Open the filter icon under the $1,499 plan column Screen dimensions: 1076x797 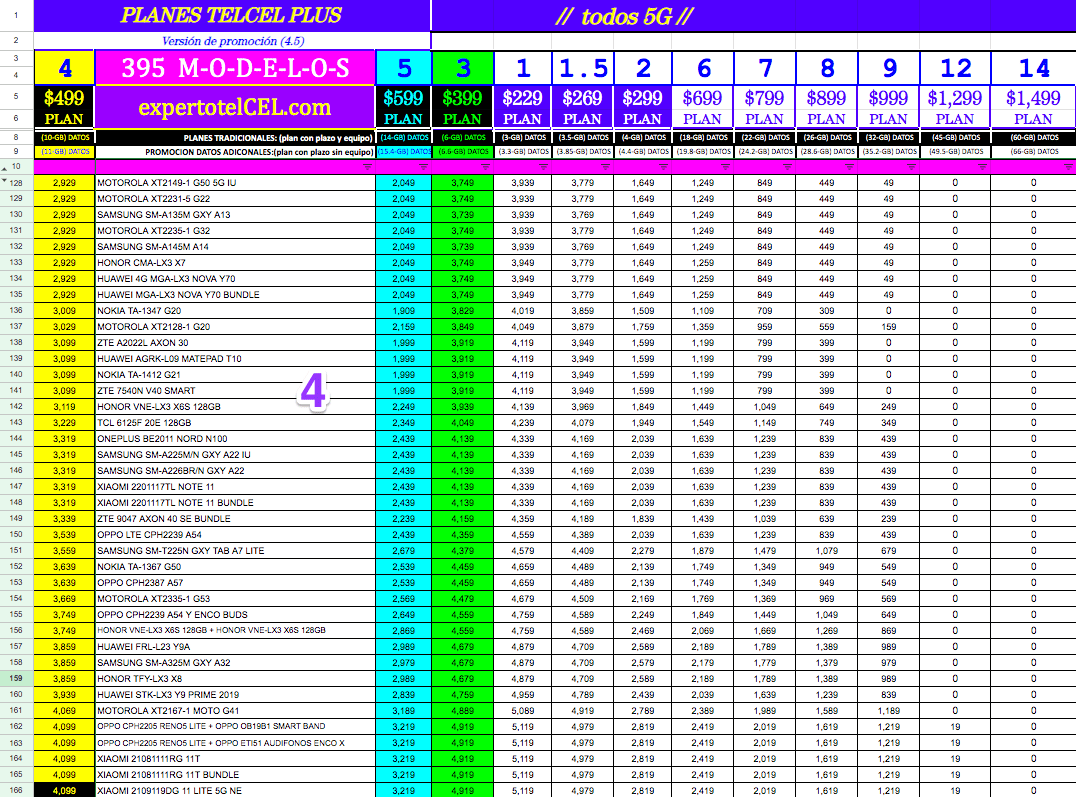(1068, 167)
